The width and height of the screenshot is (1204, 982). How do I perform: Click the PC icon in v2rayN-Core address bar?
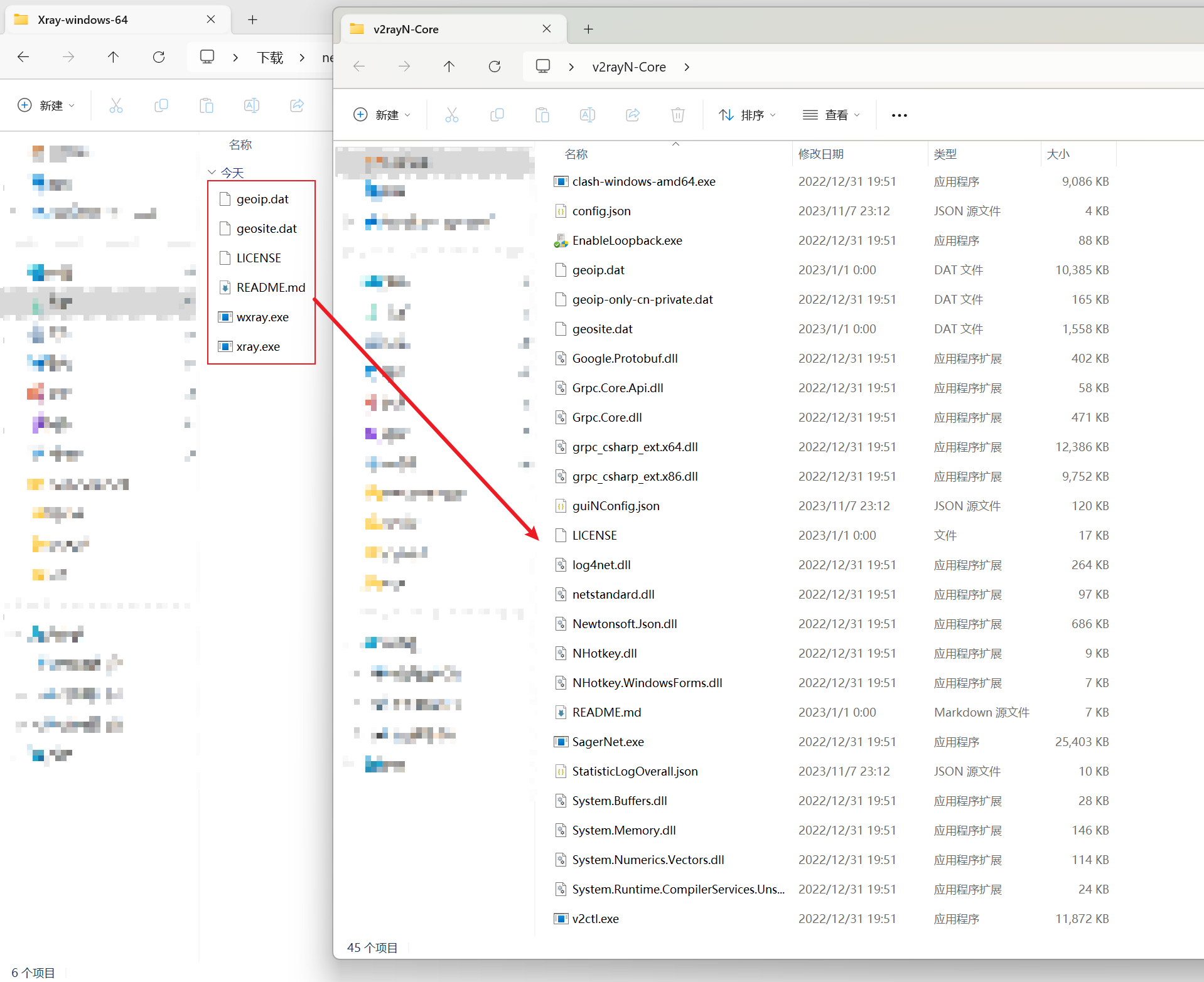click(x=543, y=67)
